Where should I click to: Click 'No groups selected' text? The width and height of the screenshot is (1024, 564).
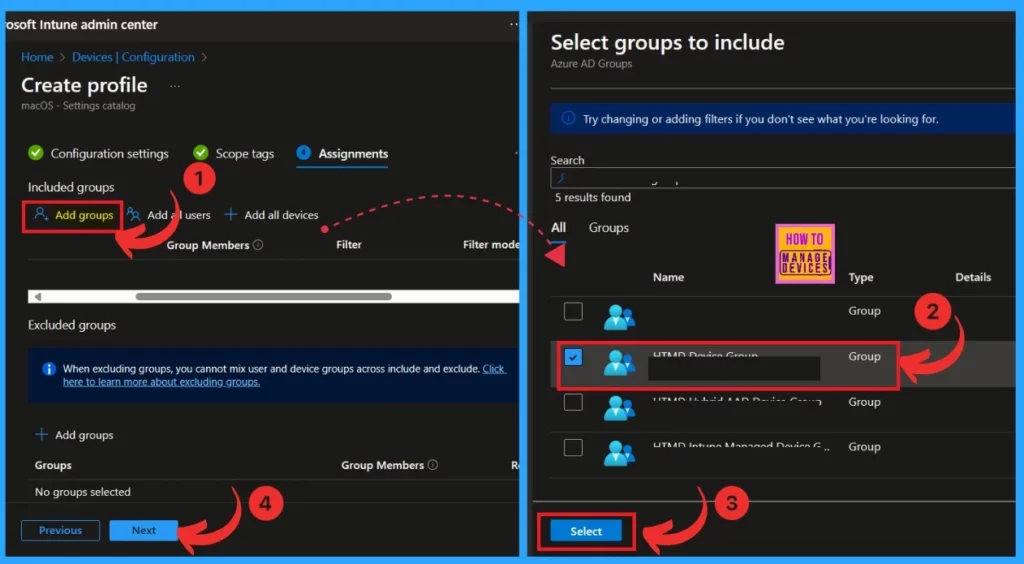coord(83,492)
